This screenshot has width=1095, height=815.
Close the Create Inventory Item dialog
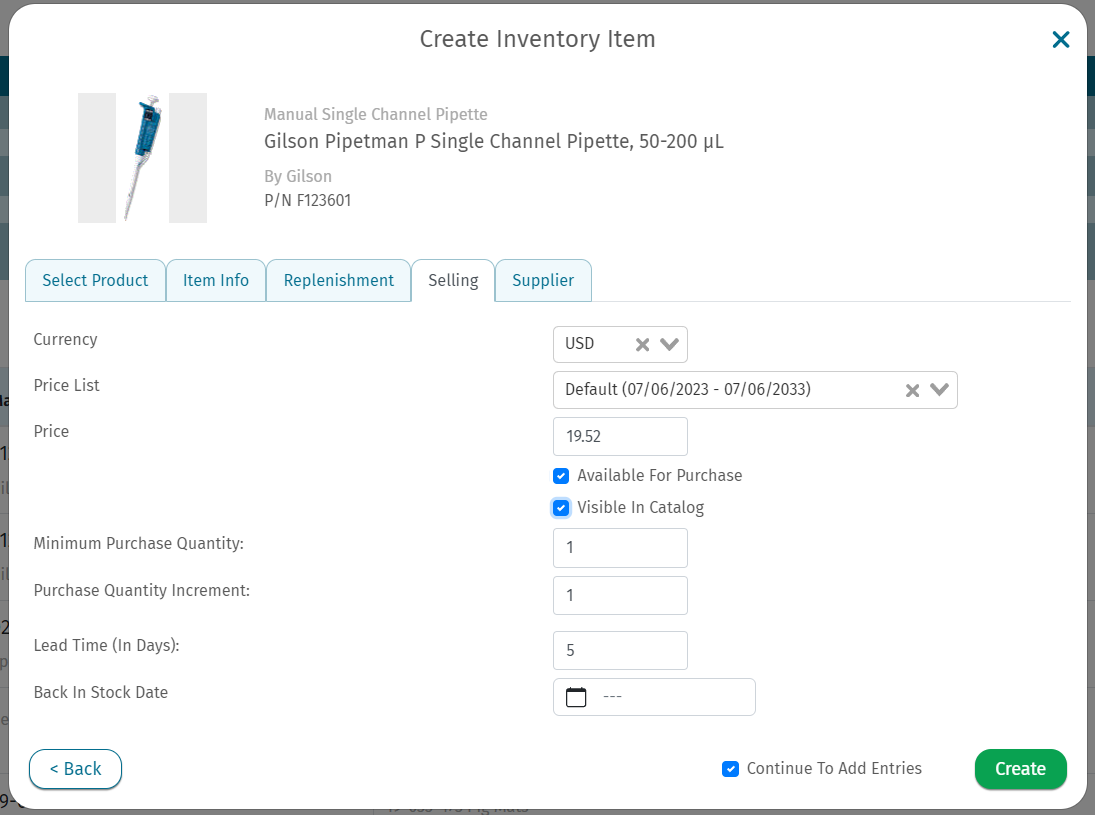click(x=1060, y=40)
